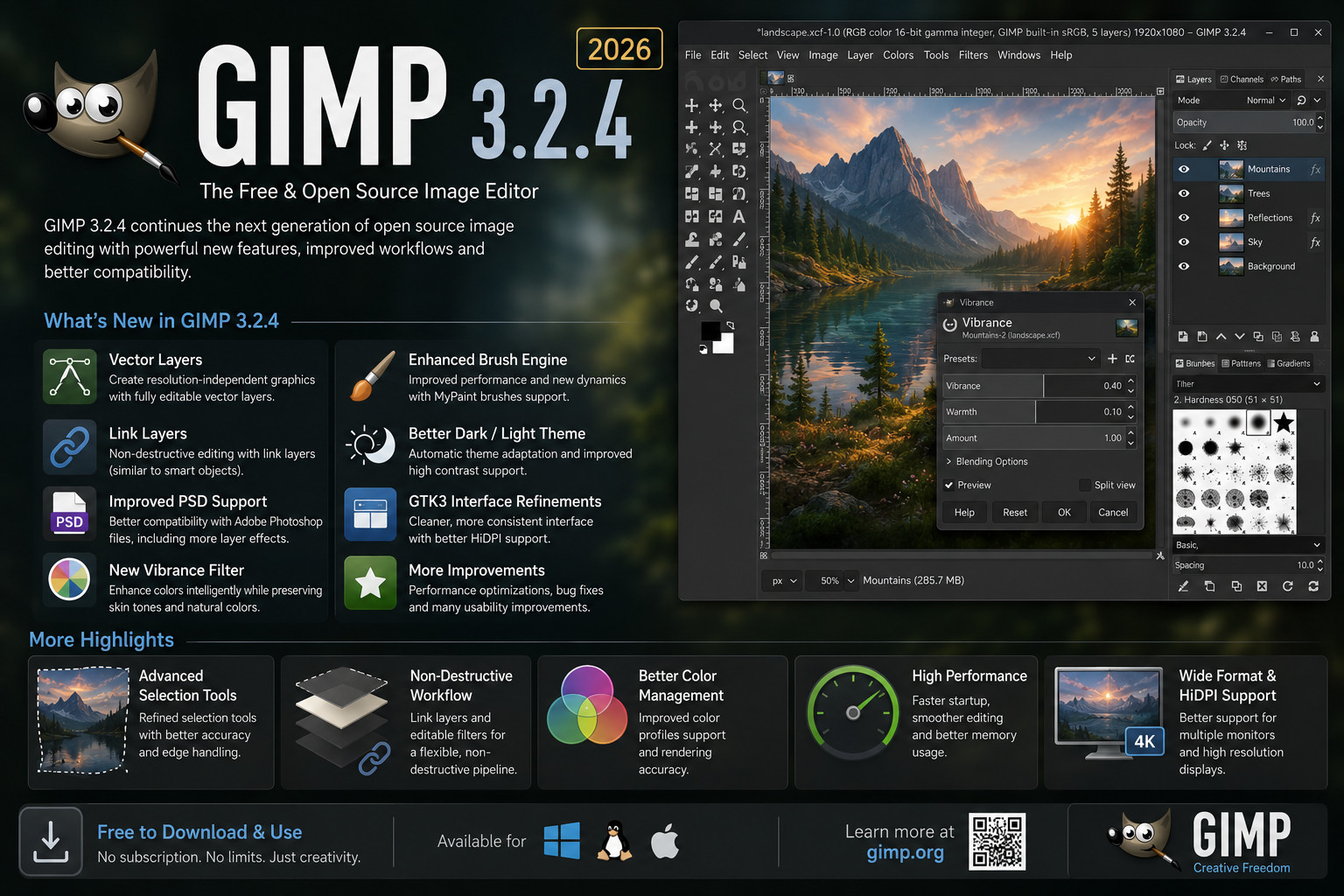Switch to the Channels tab

click(x=1242, y=79)
